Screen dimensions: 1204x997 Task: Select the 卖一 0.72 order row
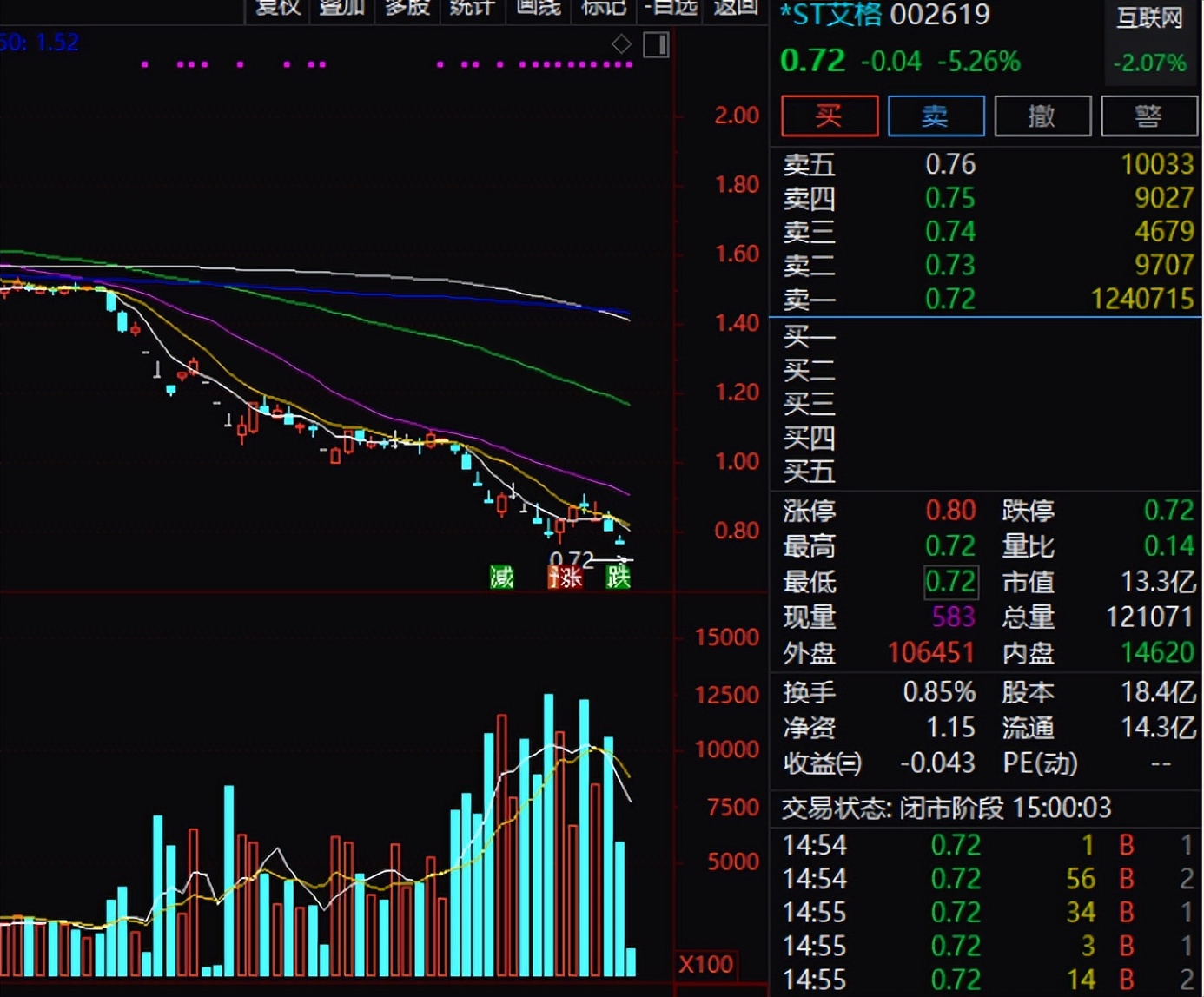click(x=987, y=300)
